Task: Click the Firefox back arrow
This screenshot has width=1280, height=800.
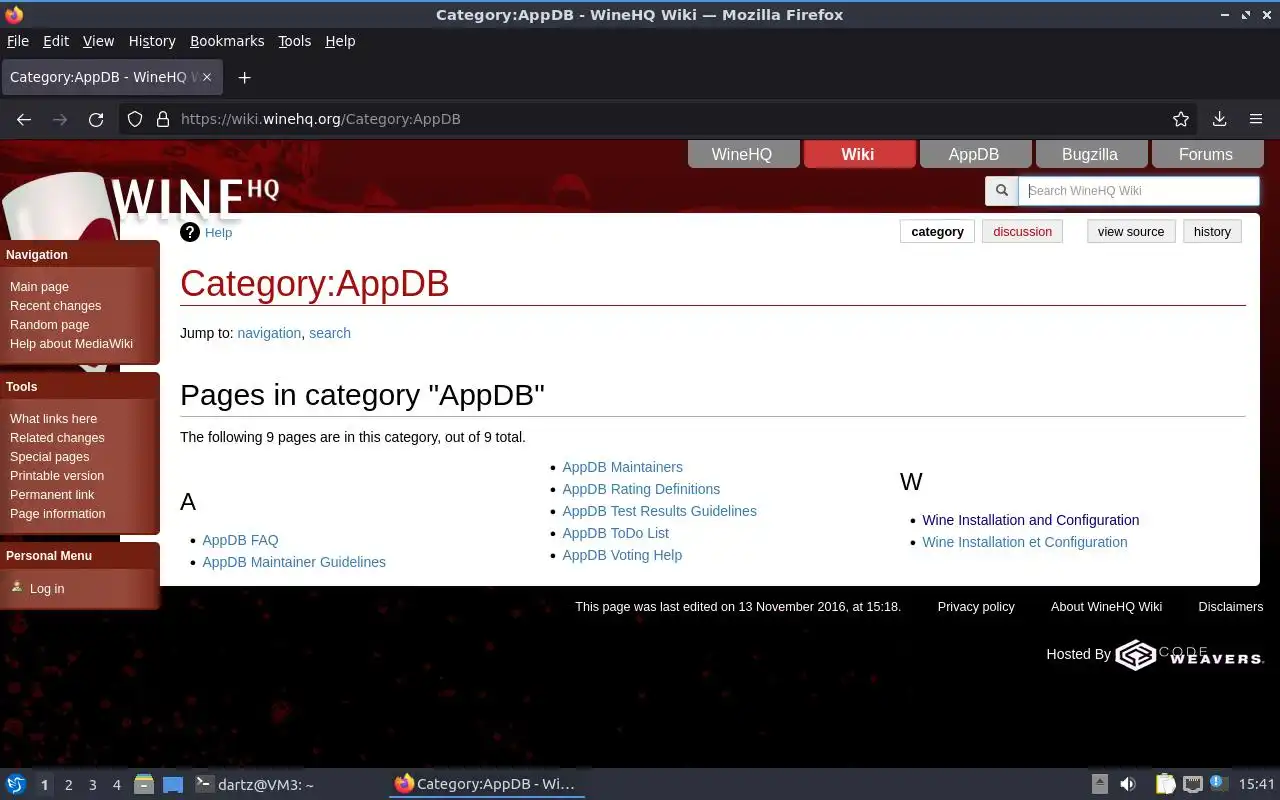Action: coord(24,119)
